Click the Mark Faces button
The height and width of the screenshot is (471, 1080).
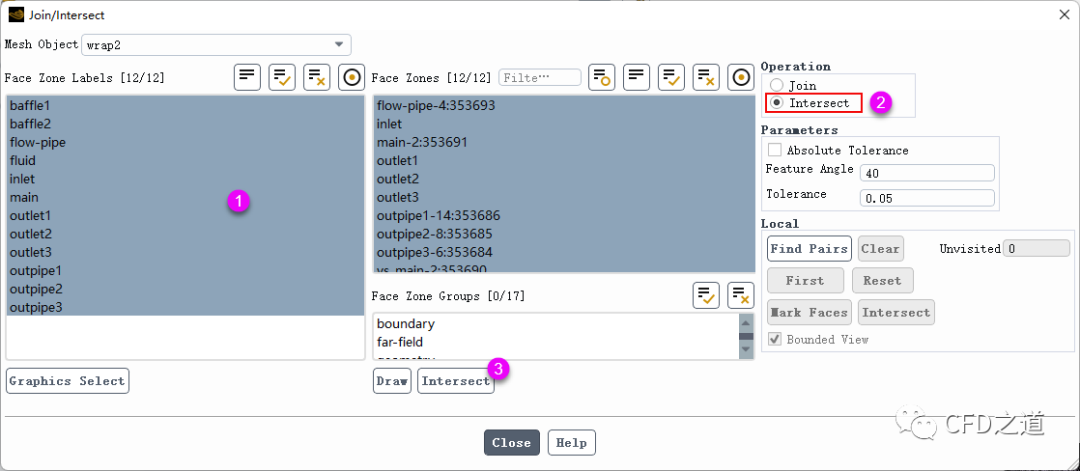[809, 312]
